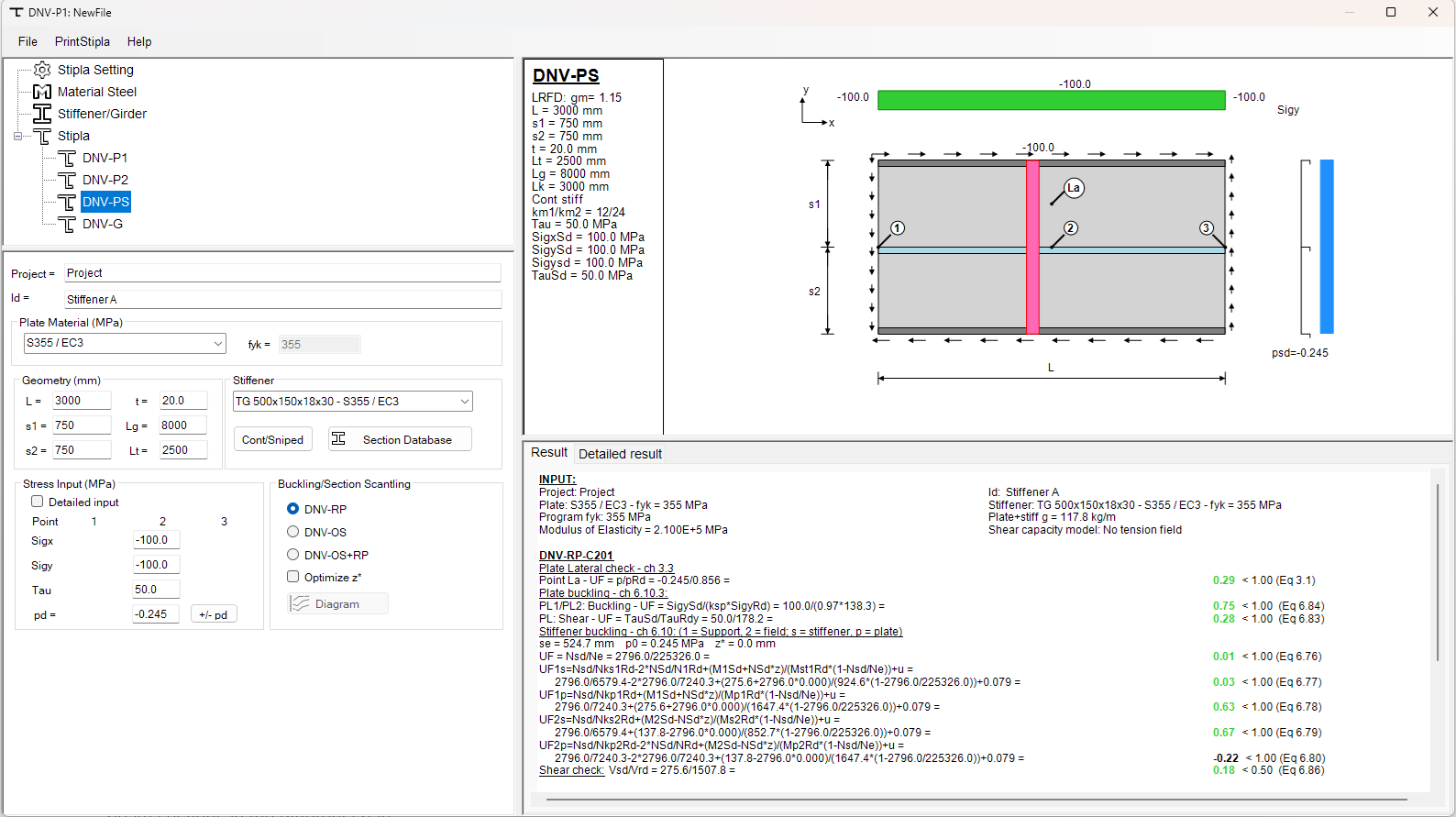
Task: Click the horizontal scrollbar under results
Action: coord(976,800)
